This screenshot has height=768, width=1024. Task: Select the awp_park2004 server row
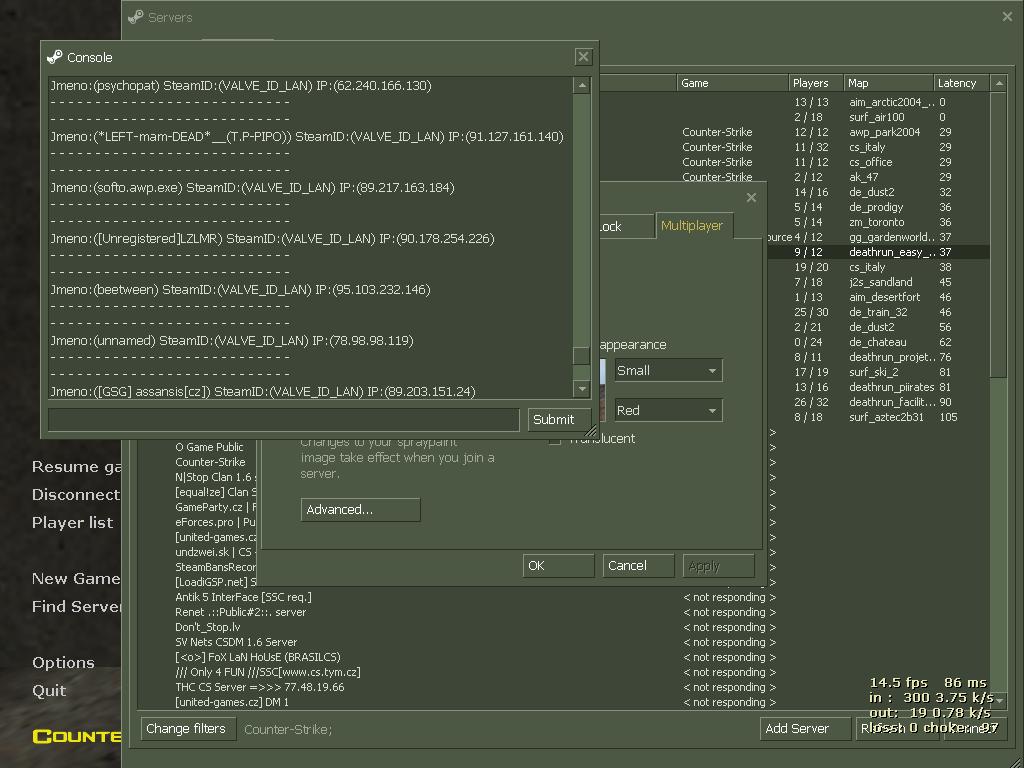[x=793, y=132]
